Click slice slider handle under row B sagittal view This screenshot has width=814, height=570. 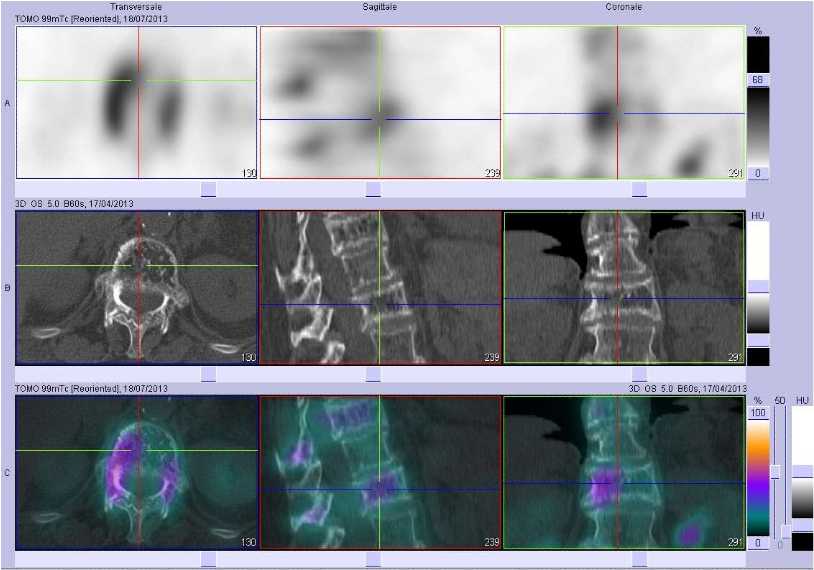(373, 374)
